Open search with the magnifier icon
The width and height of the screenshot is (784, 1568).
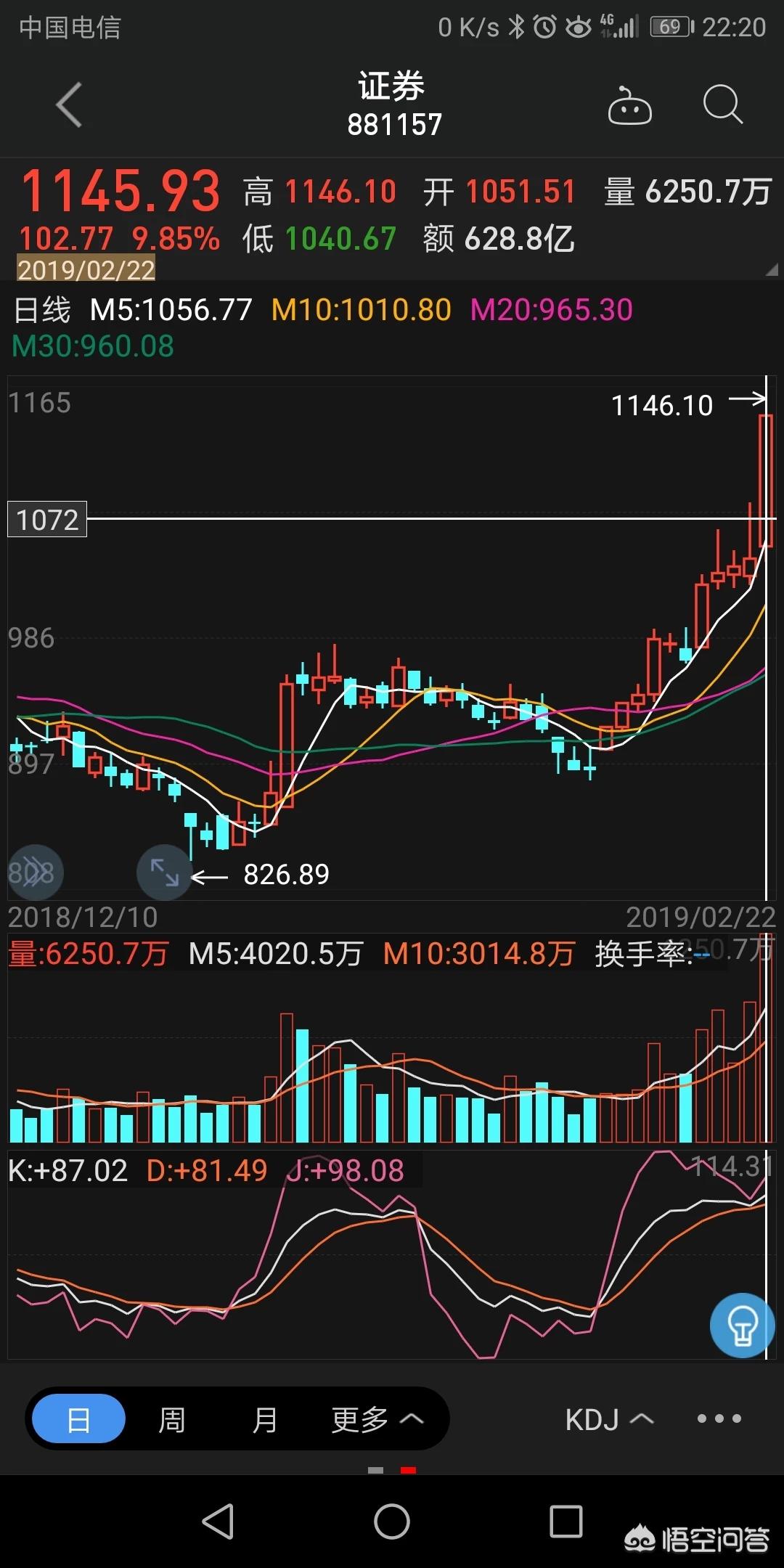pos(723,105)
